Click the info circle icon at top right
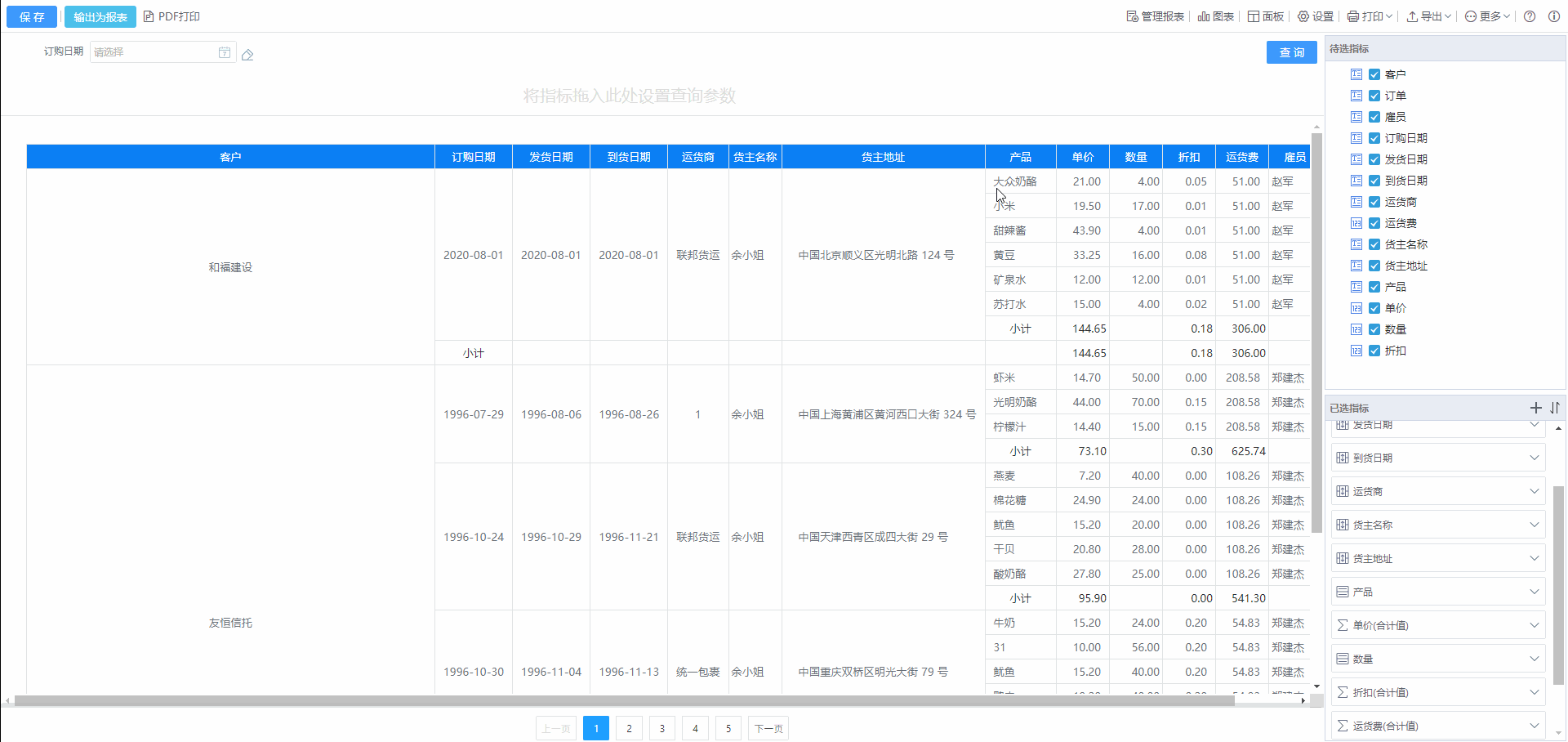1568x742 pixels. point(1554,16)
